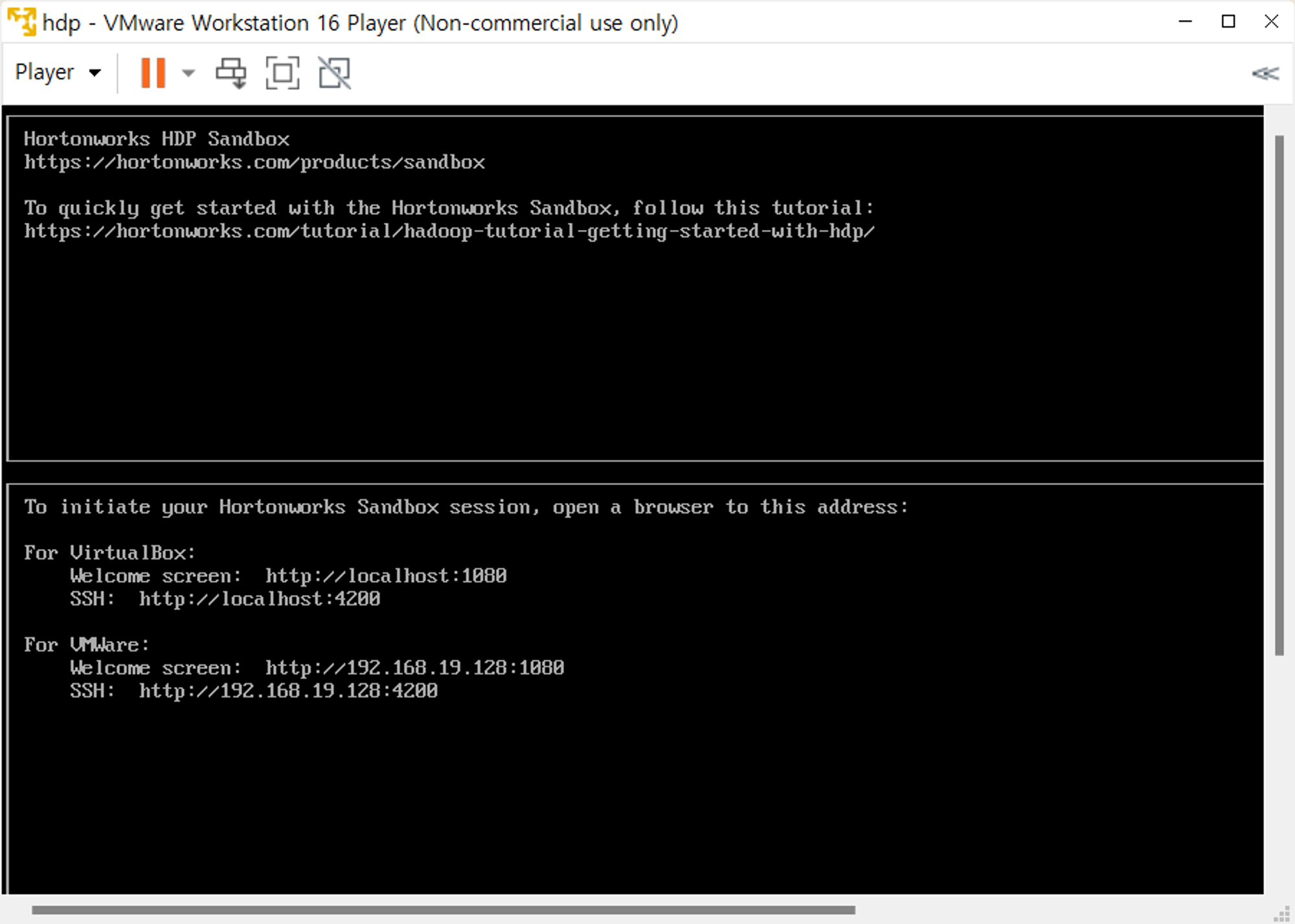
Task: Click the VMware Player logo in title bar
Action: [x=21, y=22]
